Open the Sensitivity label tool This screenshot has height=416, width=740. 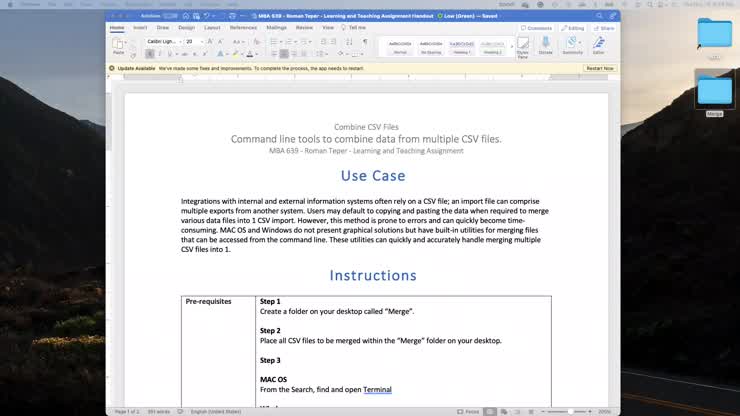572,45
